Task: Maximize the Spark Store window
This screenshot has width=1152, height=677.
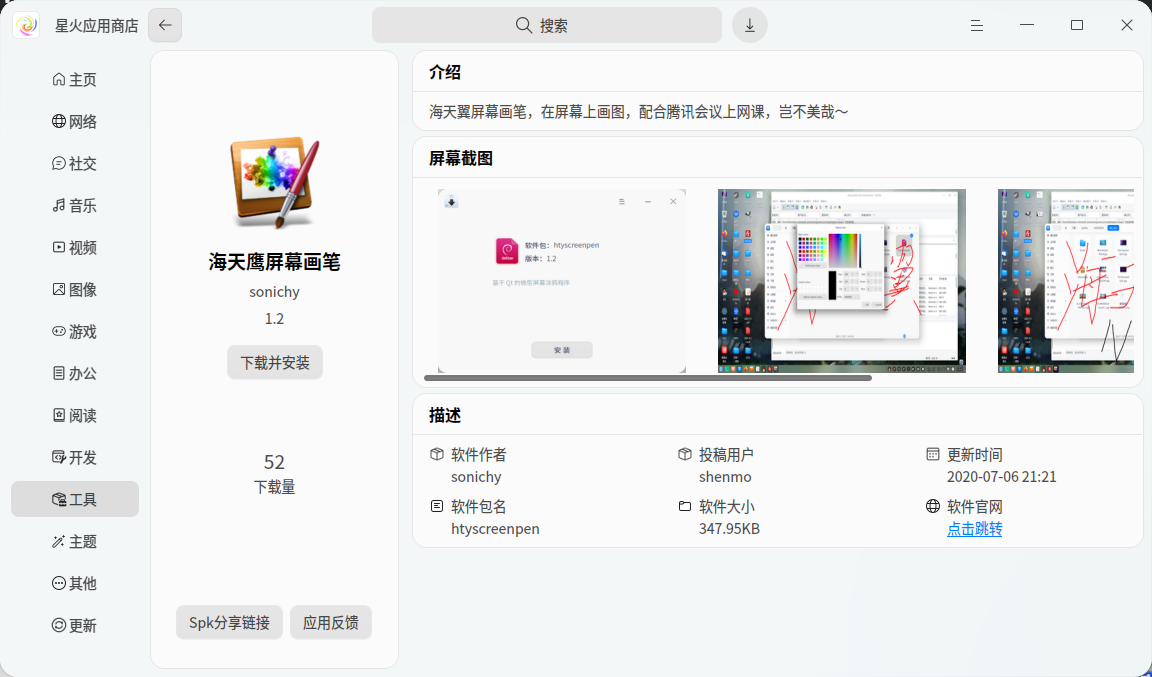Action: [1077, 25]
